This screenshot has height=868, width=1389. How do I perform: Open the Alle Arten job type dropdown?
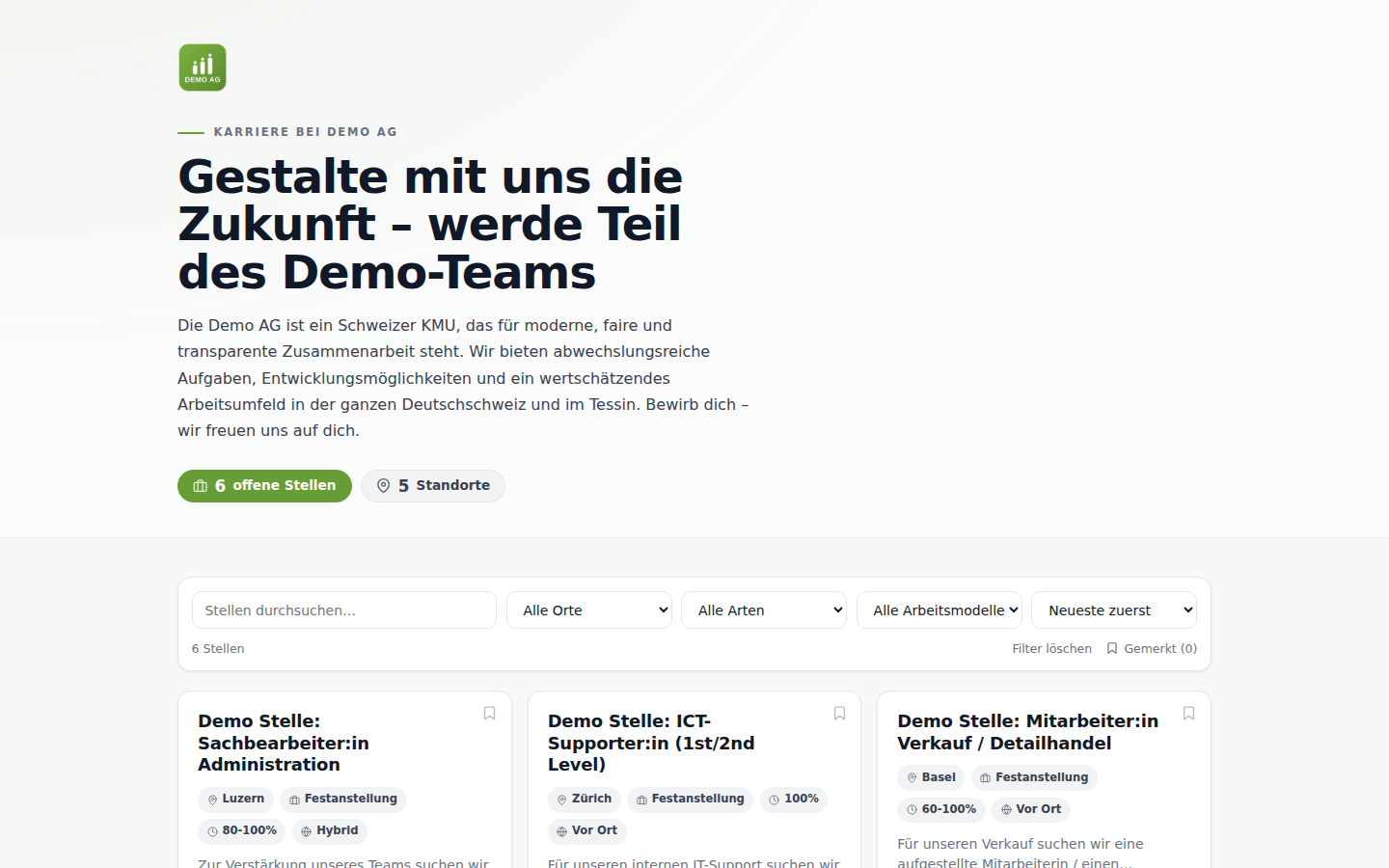tap(764, 610)
